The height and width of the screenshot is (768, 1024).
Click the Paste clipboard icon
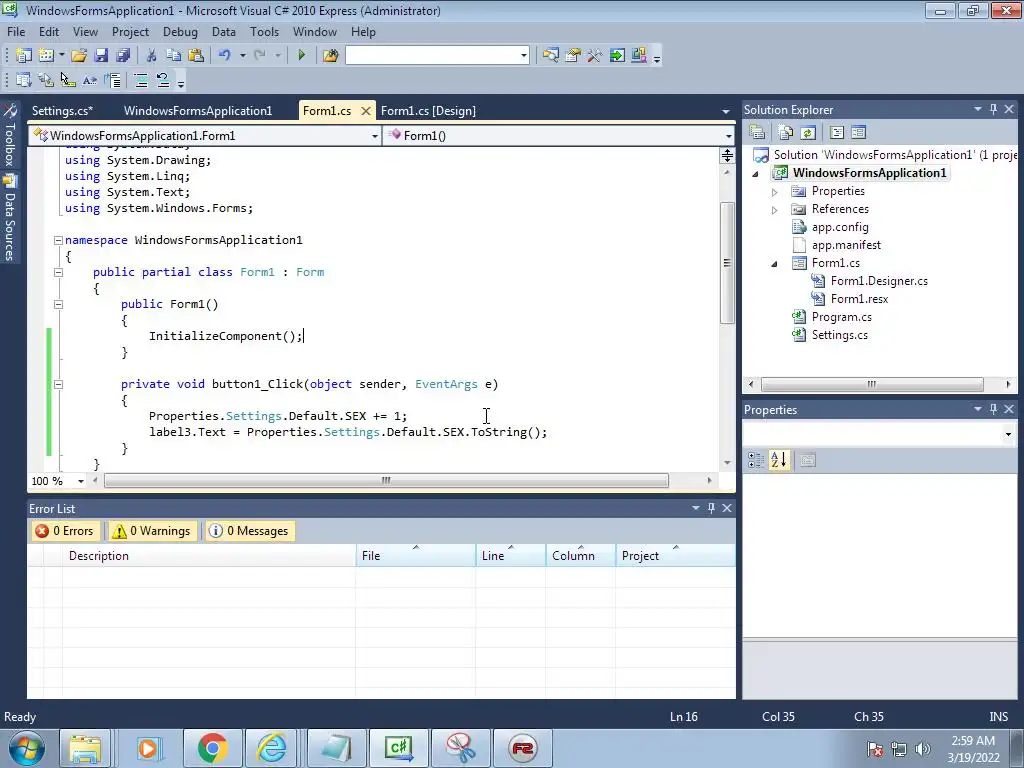pos(195,56)
